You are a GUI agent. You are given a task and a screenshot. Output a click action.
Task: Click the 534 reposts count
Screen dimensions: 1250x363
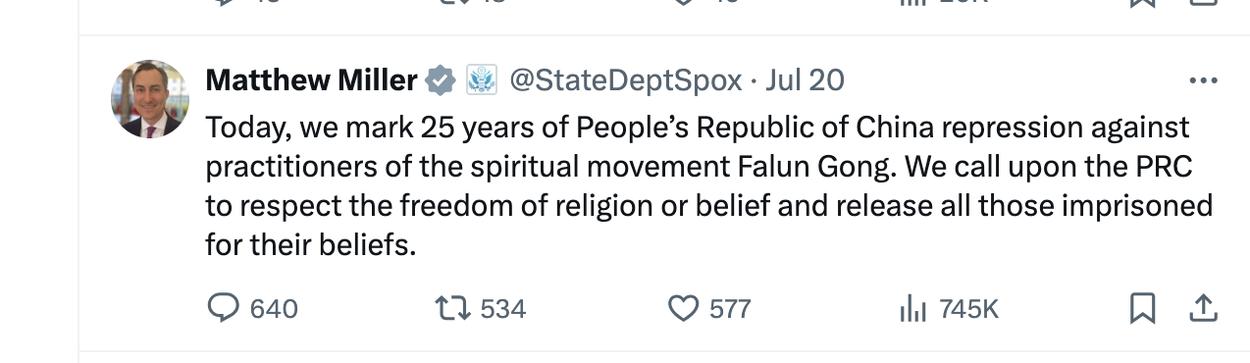tap(503, 309)
